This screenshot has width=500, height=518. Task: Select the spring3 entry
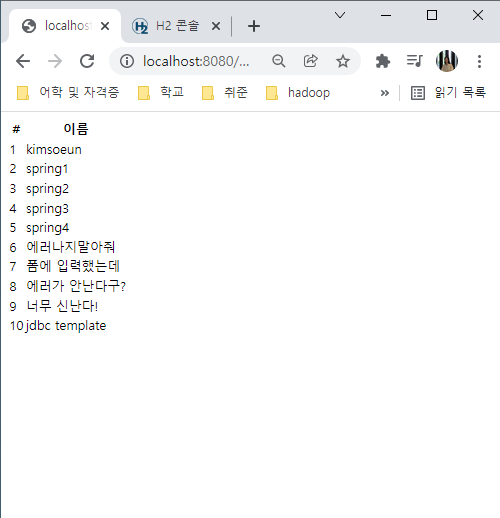point(47,209)
